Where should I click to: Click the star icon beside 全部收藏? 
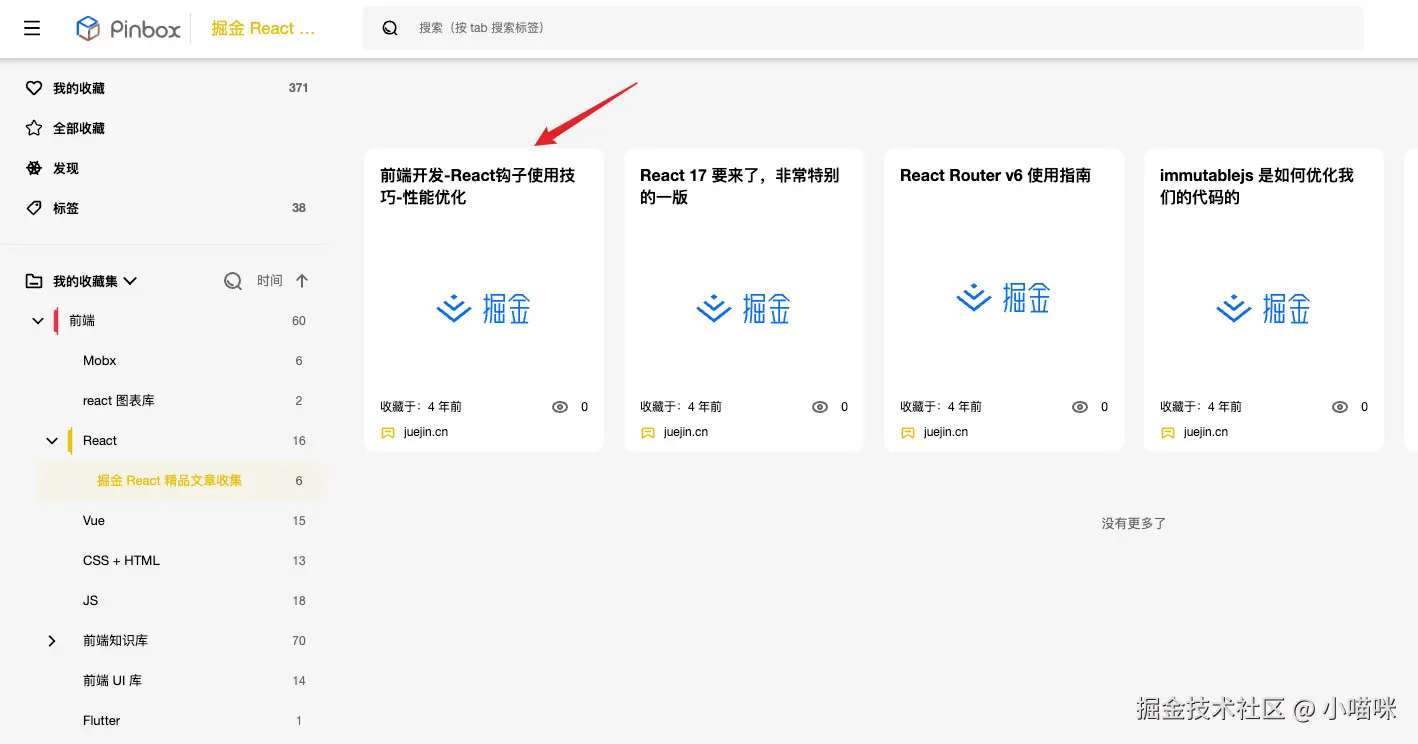tap(34, 128)
